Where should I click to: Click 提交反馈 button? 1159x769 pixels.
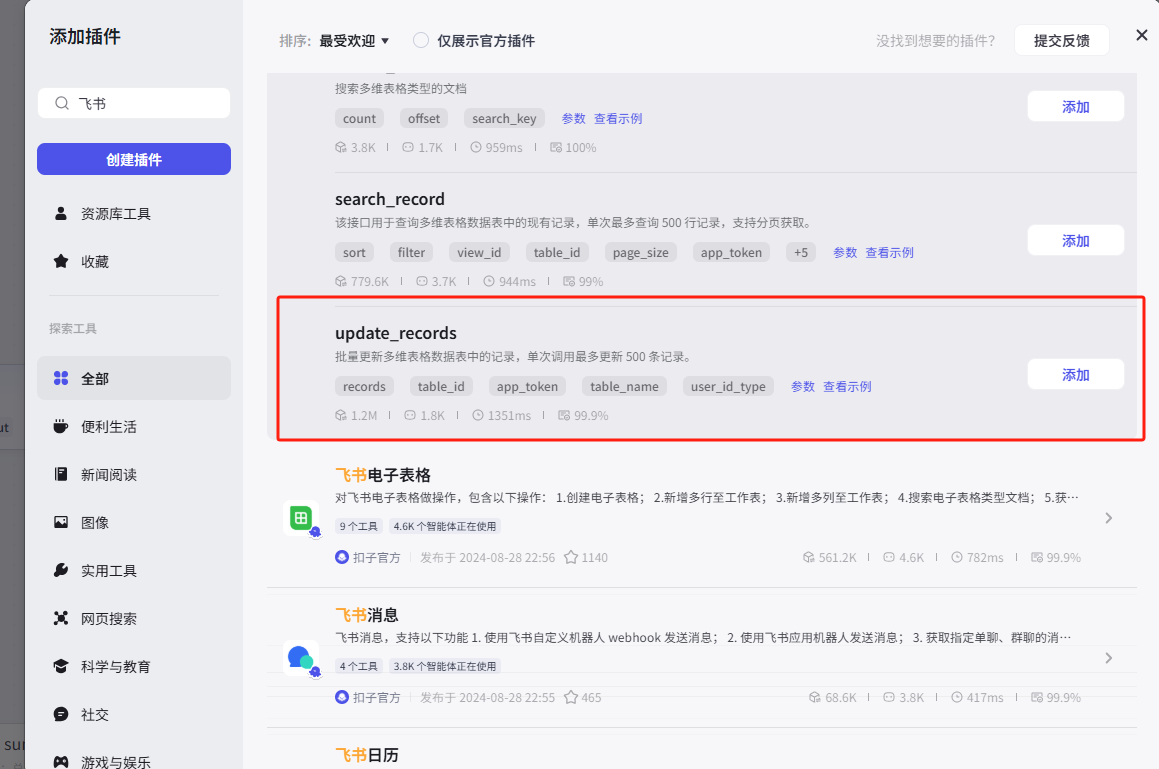point(1061,41)
